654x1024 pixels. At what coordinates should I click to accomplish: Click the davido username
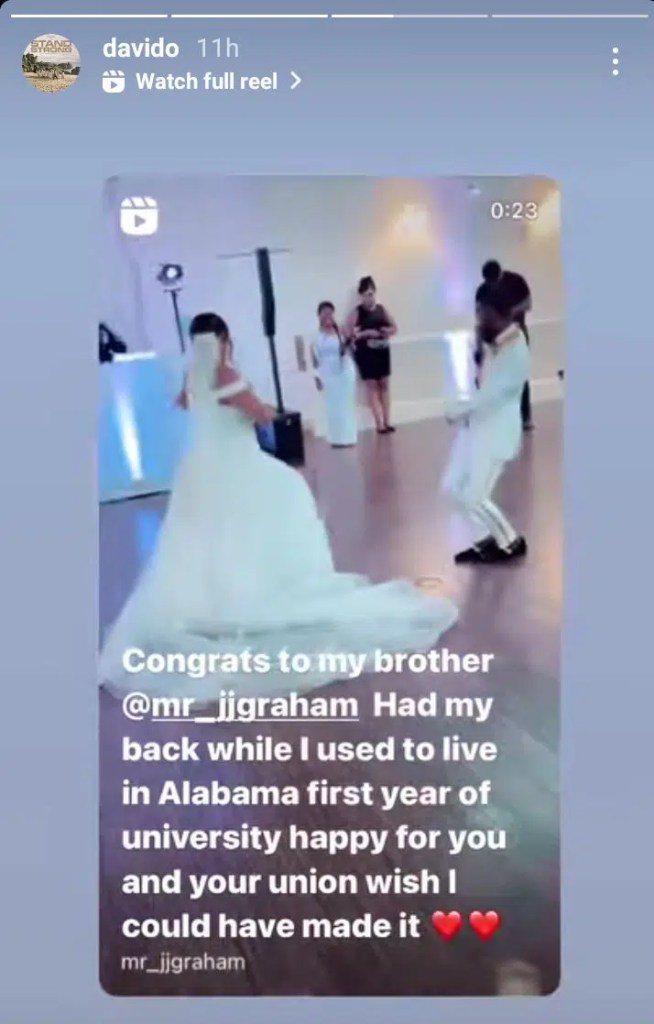[140, 48]
